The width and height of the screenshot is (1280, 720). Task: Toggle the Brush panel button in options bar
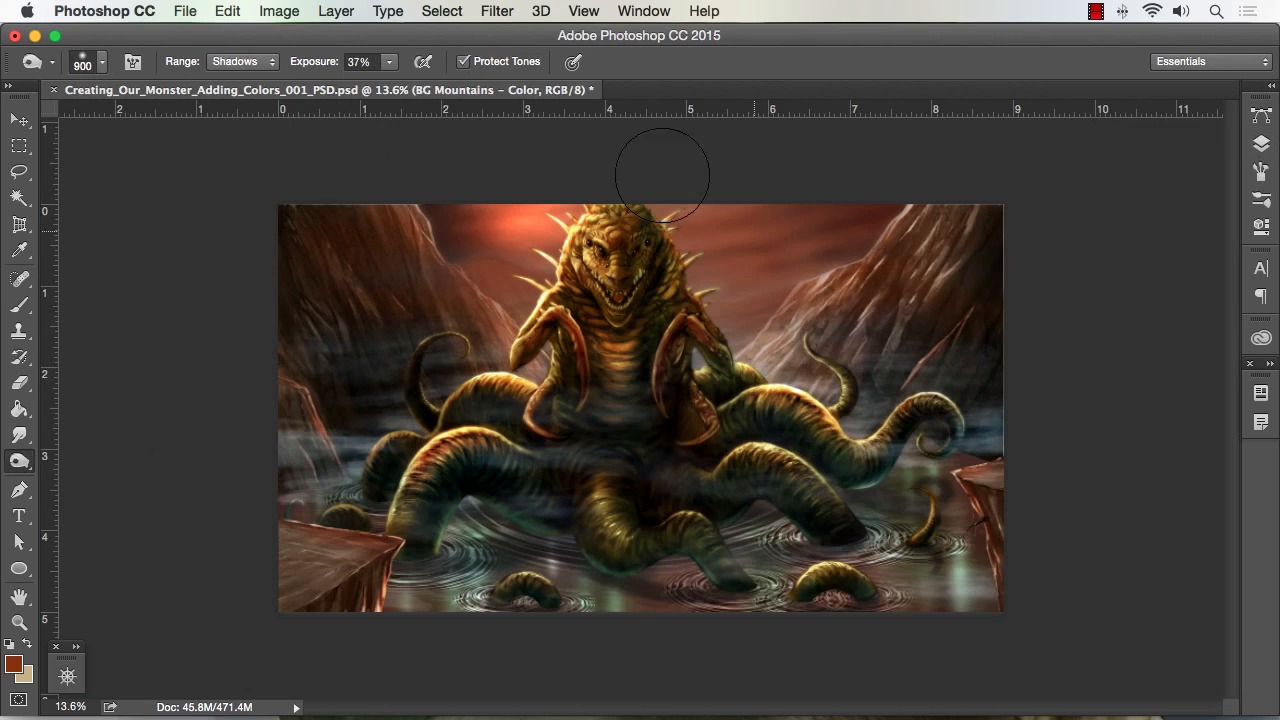pos(133,62)
